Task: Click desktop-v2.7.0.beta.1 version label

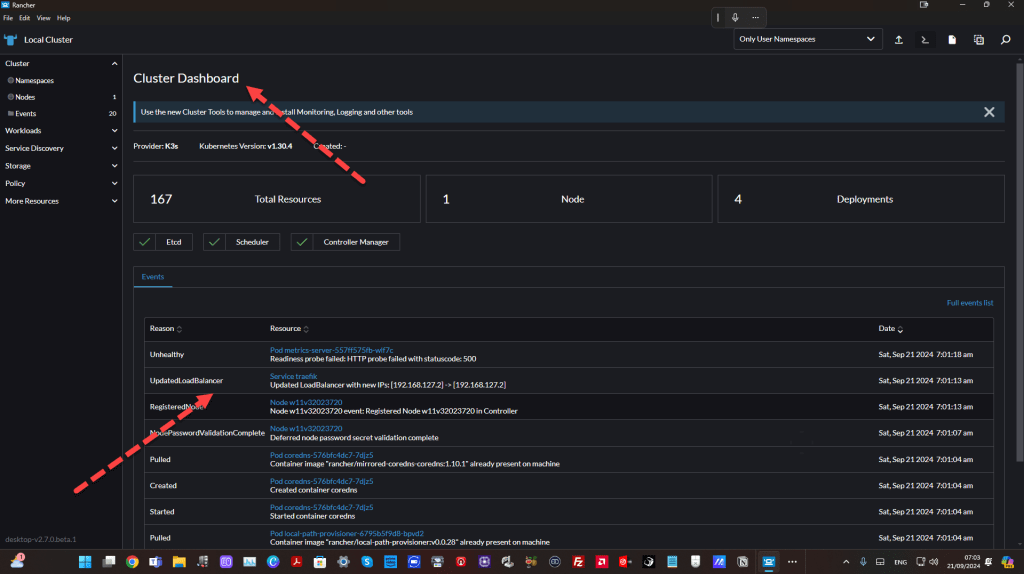Action: pos(40,539)
